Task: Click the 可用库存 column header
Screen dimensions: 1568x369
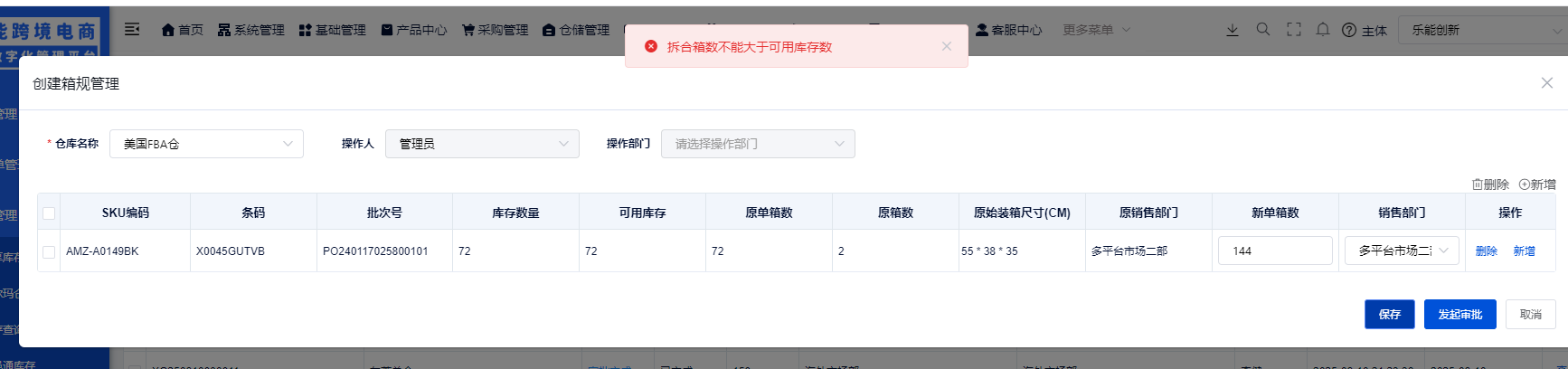Action: tap(642, 213)
